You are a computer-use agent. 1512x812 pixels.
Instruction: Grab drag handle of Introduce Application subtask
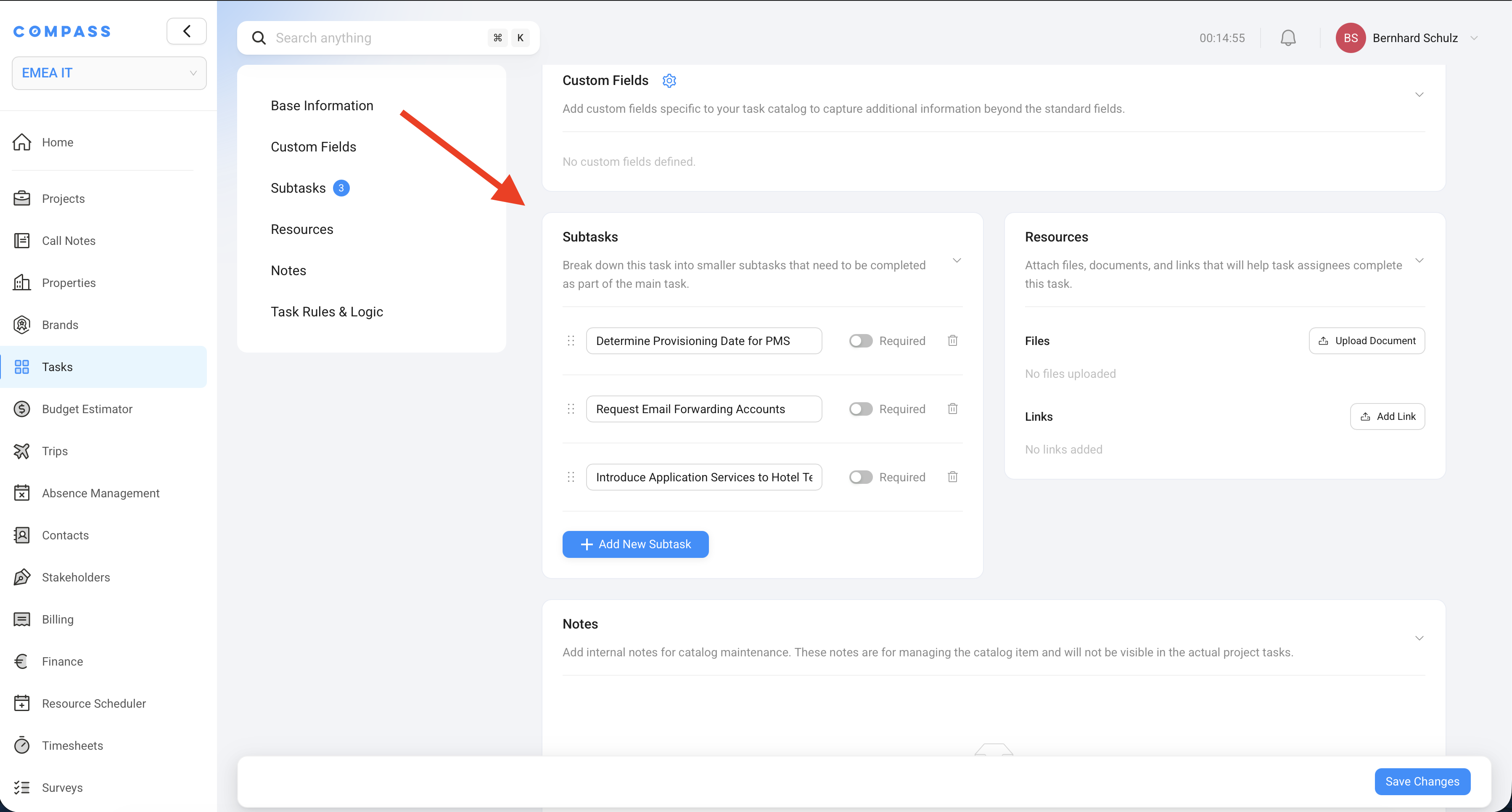571,477
